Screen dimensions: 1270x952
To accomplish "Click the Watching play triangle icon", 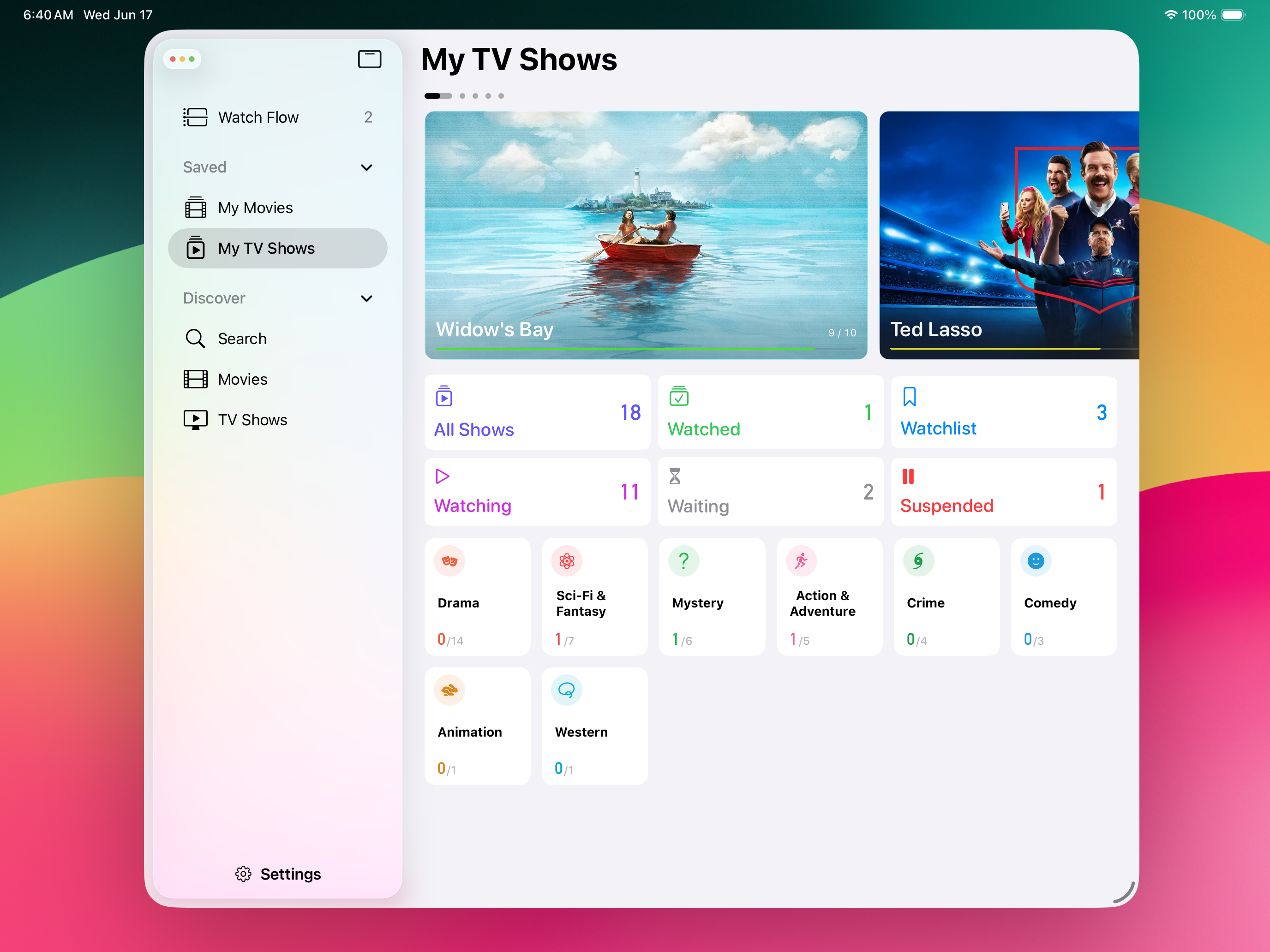I will 443,476.
